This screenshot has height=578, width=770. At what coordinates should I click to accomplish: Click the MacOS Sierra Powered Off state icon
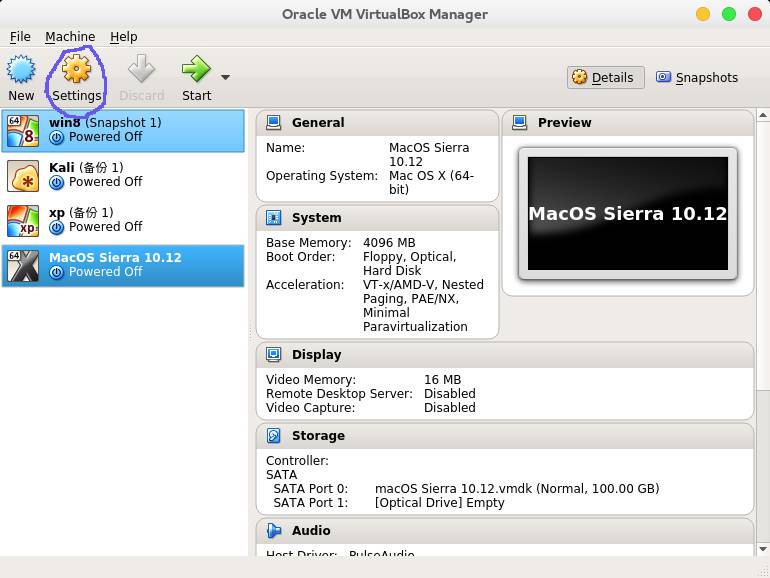tap(56, 273)
